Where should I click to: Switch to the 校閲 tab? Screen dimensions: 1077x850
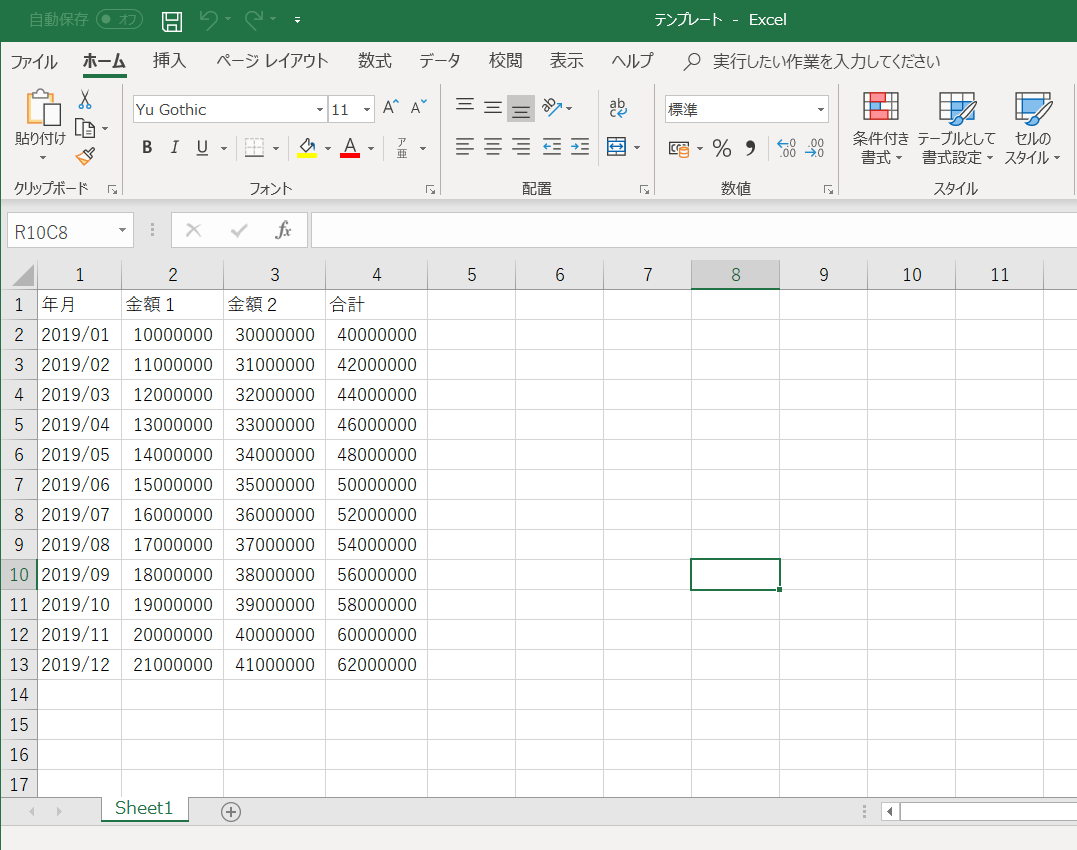tap(506, 60)
